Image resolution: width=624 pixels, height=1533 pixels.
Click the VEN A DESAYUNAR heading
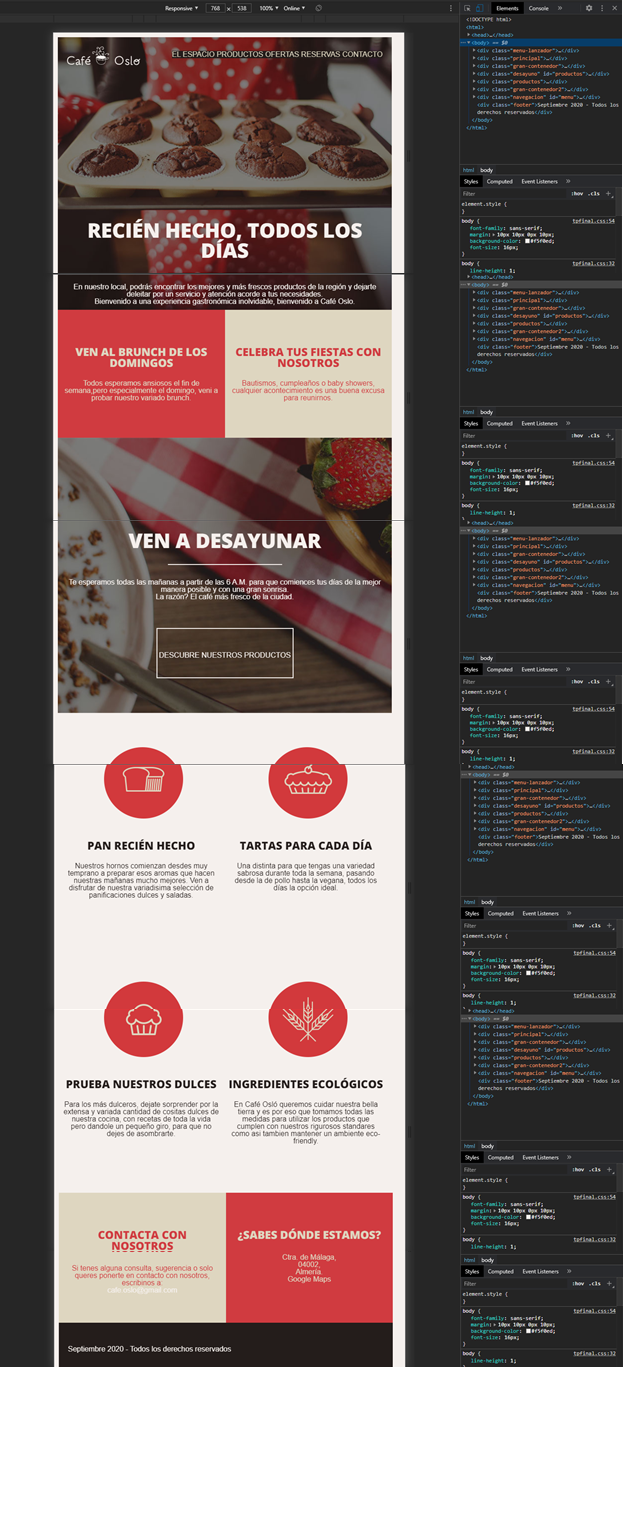point(225,541)
